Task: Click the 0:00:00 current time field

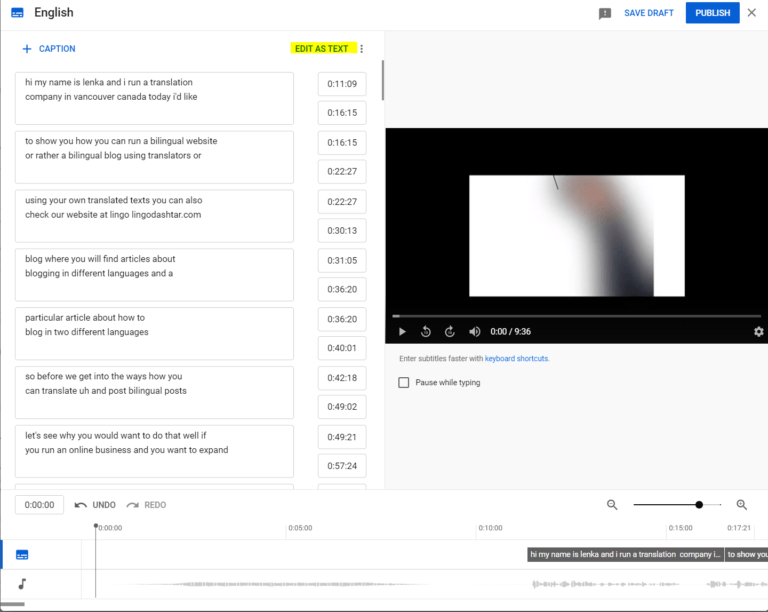Action: (x=39, y=505)
